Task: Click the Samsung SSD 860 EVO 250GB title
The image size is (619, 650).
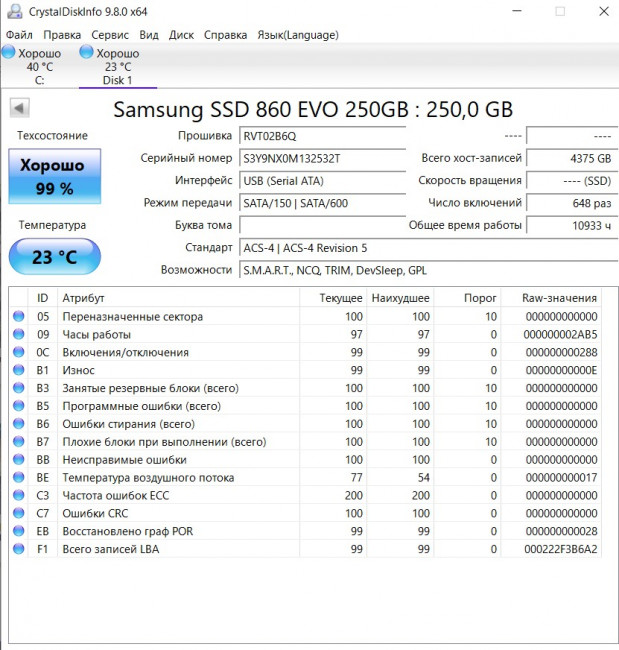Action: pyautogui.click(x=313, y=109)
